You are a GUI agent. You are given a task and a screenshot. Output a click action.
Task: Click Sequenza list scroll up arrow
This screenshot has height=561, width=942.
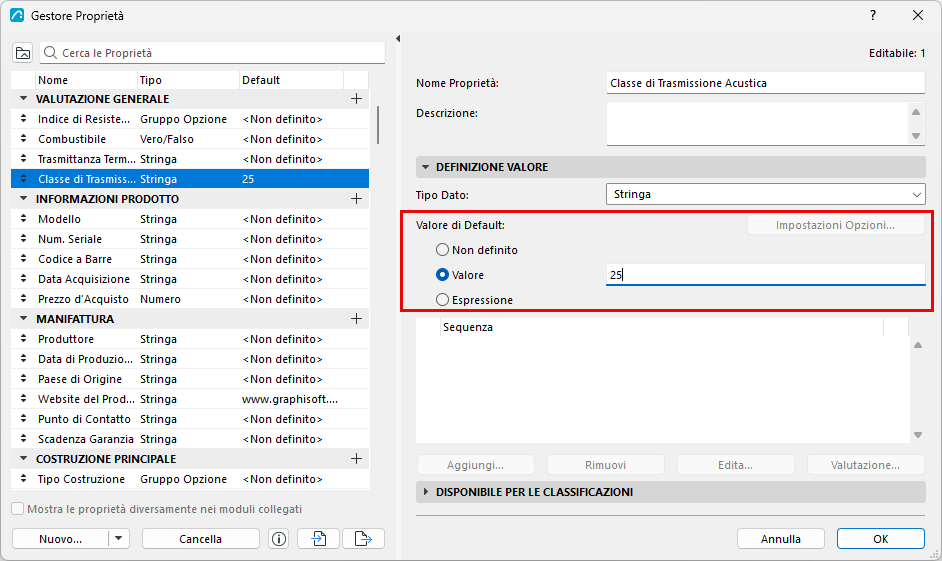point(917,345)
